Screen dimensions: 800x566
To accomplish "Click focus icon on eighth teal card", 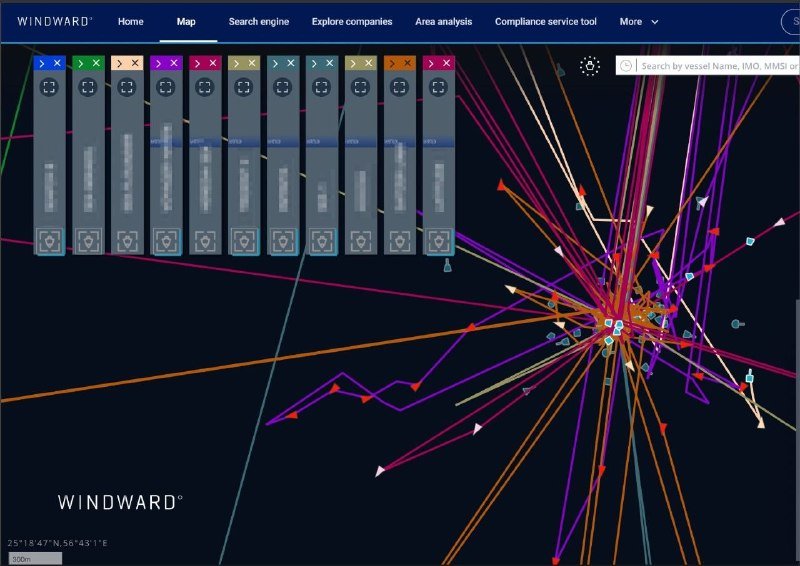I will point(321,87).
